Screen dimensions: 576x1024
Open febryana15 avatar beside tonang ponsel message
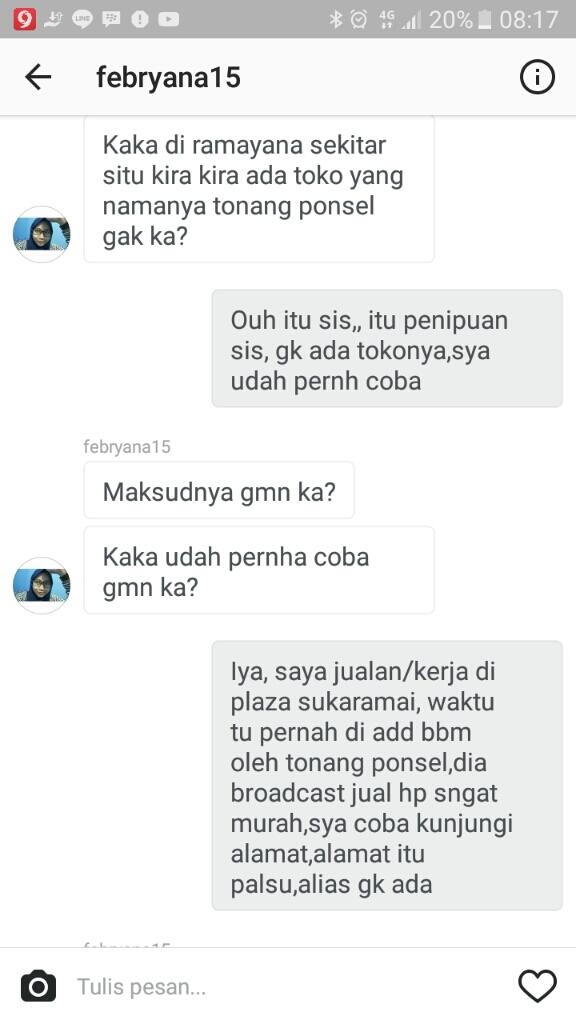click(x=42, y=234)
